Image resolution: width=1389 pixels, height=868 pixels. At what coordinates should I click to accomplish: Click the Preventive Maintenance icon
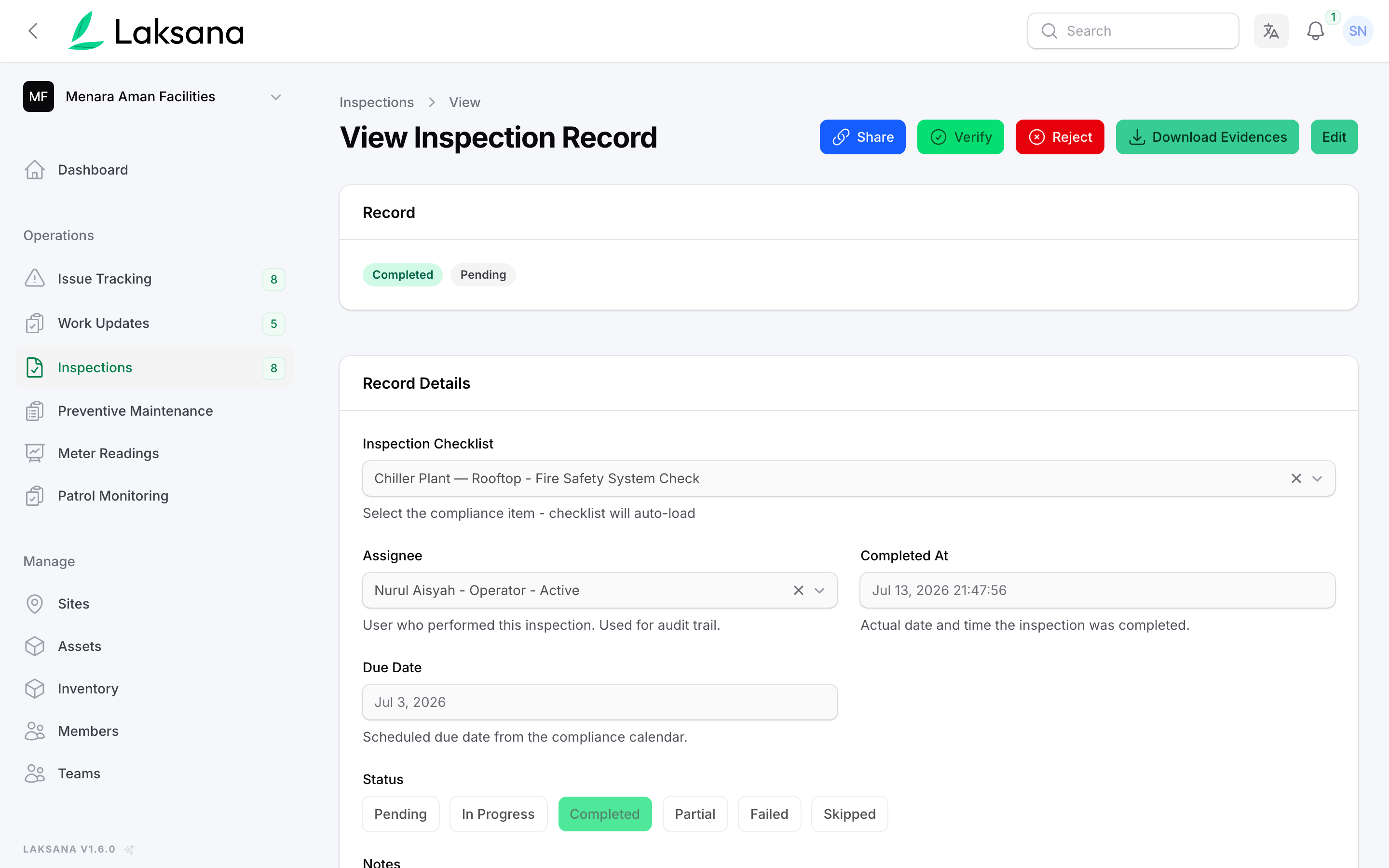(x=34, y=411)
